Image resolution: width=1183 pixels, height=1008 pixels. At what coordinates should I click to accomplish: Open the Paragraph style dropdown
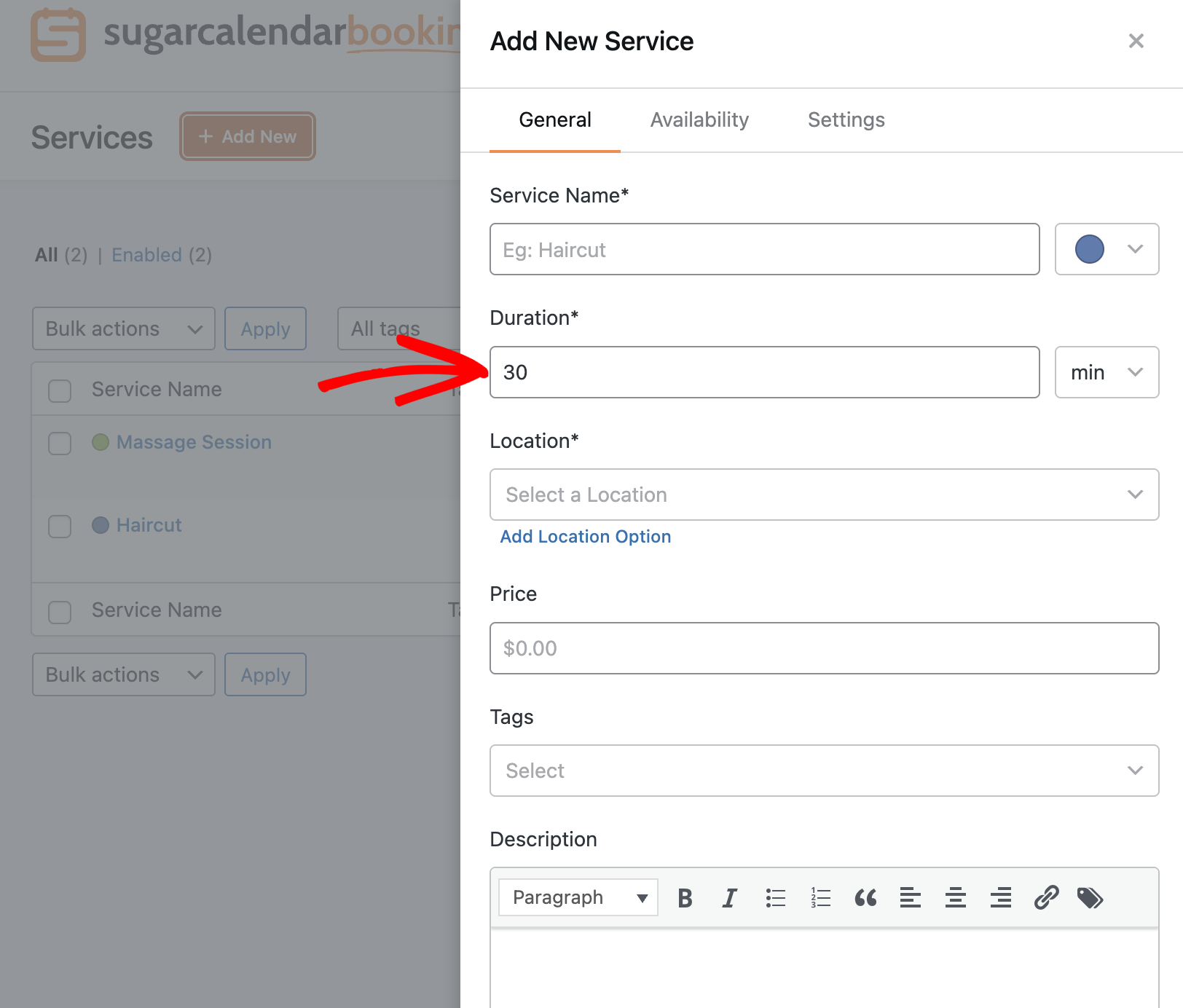click(578, 897)
